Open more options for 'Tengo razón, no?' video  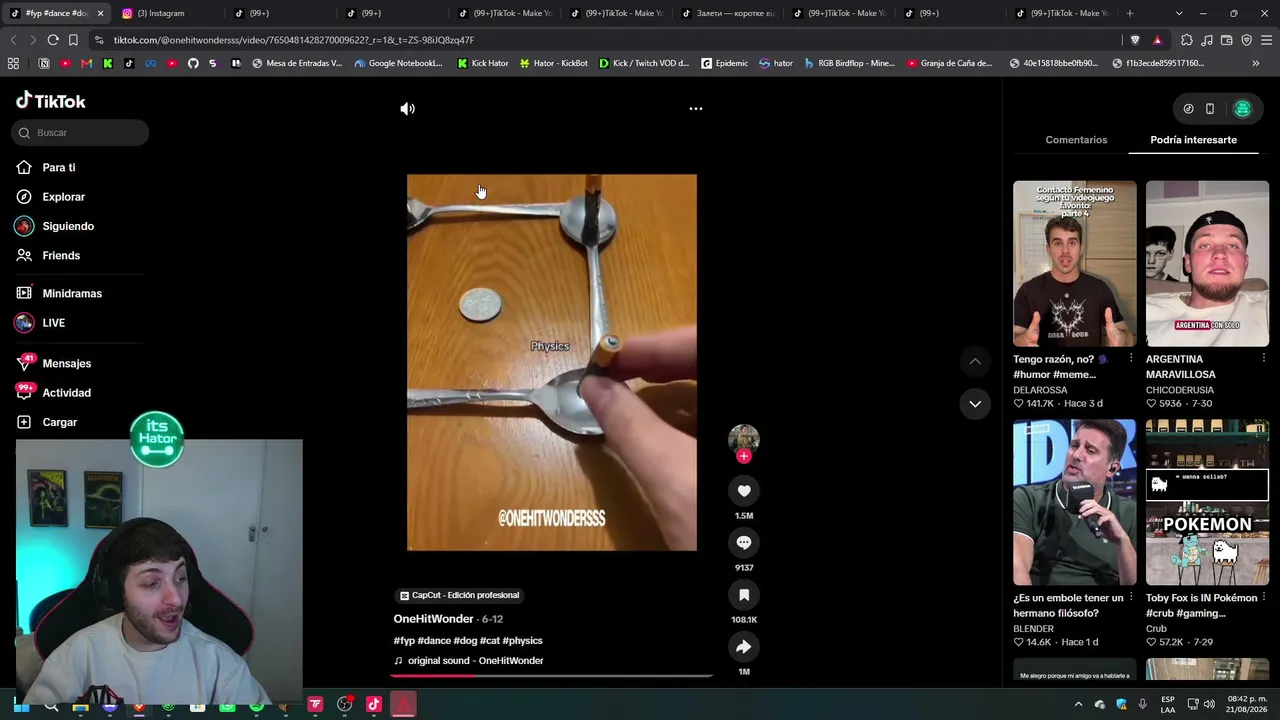pos(1131,359)
